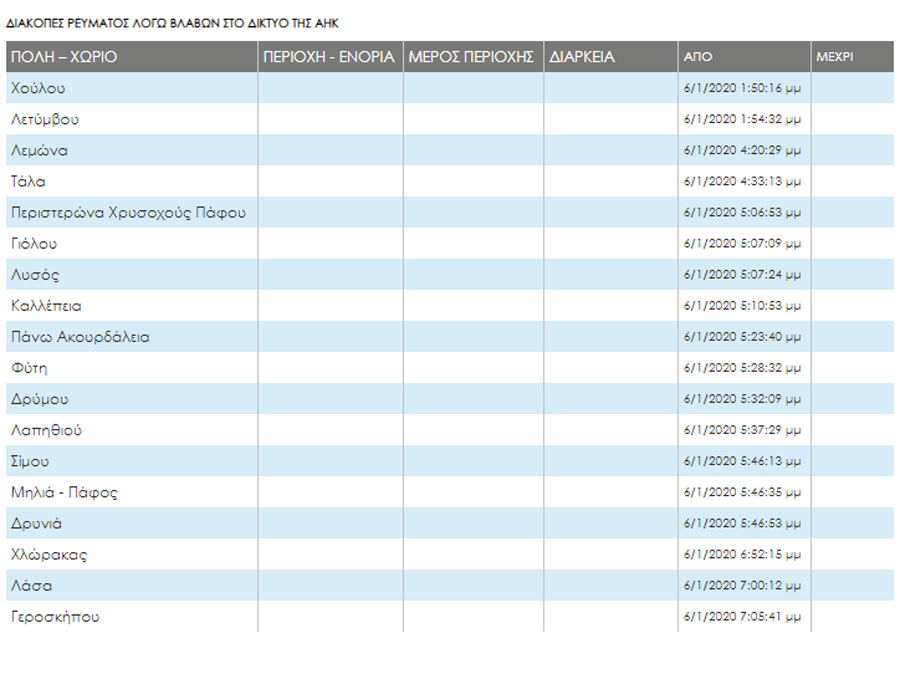
Task: Click the ΜΕΡΟΣ ΠΕΡΙΟΧΗΣ column header
Action: pyautogui.click(x=474, y=57)
